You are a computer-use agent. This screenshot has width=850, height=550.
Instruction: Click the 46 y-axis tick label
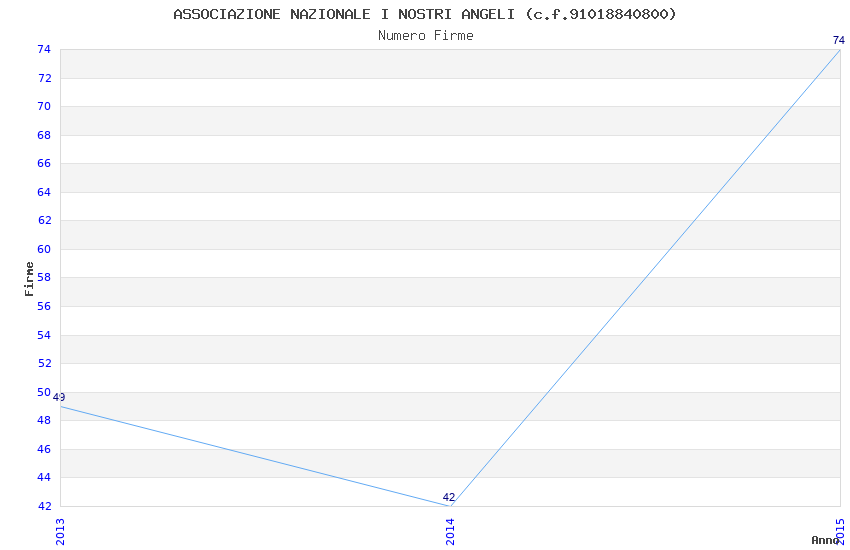44,449
